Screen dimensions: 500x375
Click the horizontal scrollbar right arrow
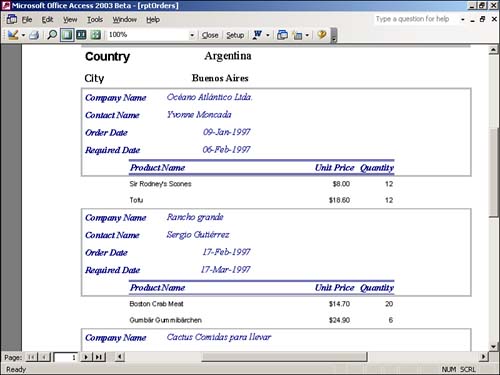tap(483, 357)
